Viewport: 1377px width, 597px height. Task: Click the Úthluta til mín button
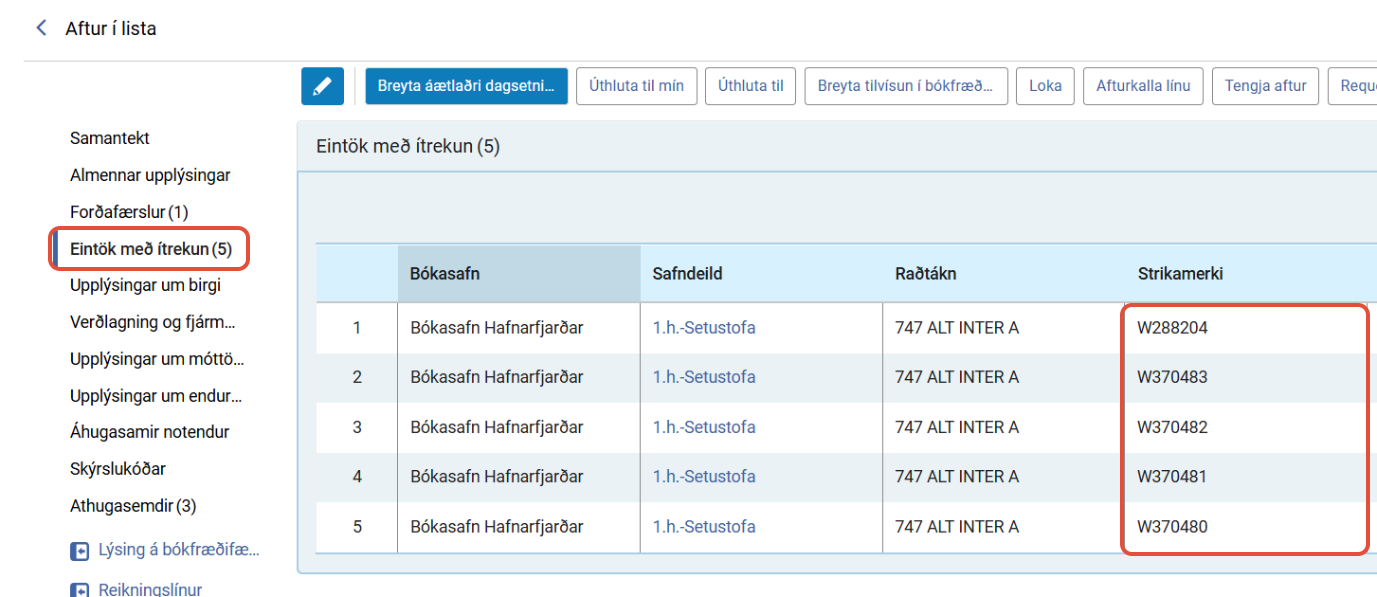pos(636,86)
